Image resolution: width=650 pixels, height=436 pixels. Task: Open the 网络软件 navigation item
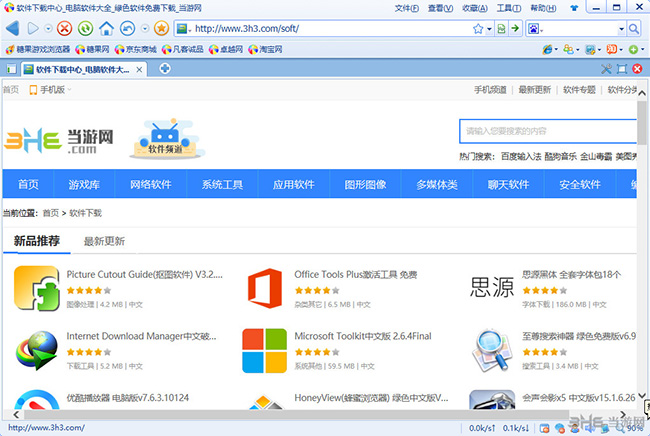pos(150,184)
